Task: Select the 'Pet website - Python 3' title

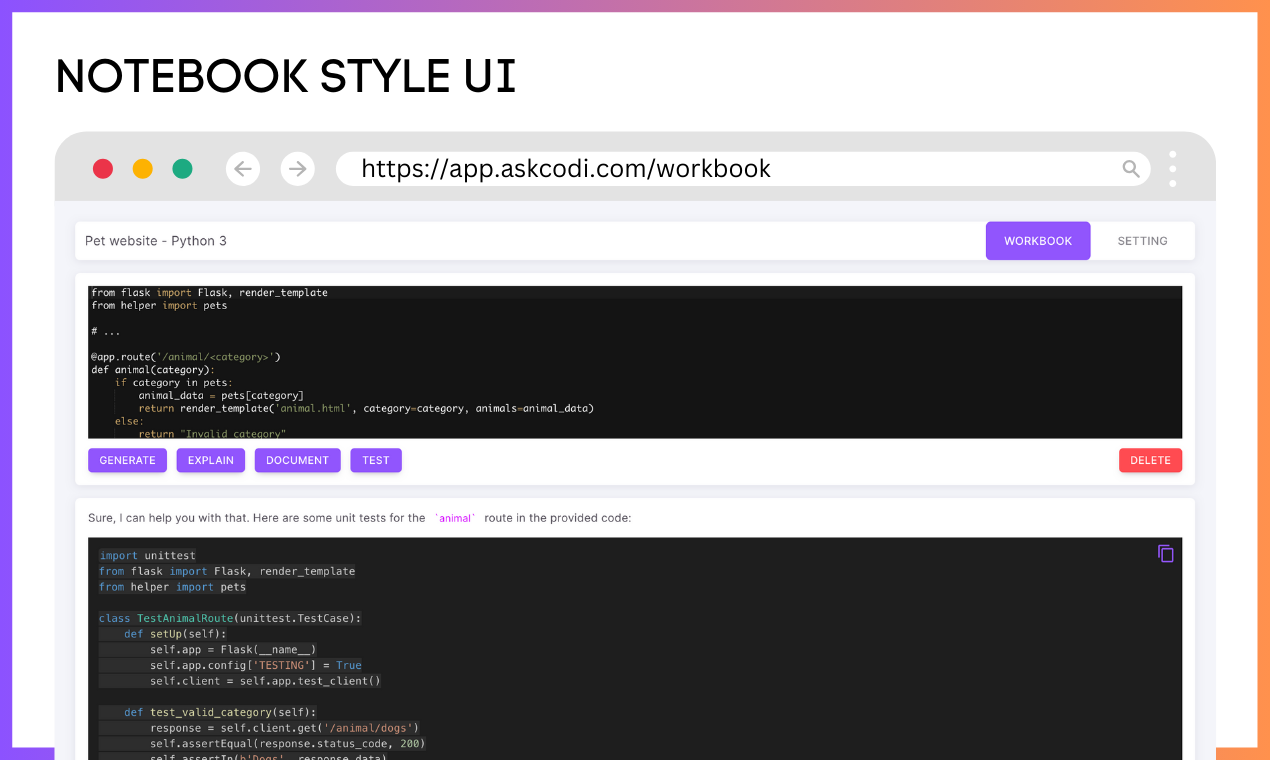Action: pos(156,241)
